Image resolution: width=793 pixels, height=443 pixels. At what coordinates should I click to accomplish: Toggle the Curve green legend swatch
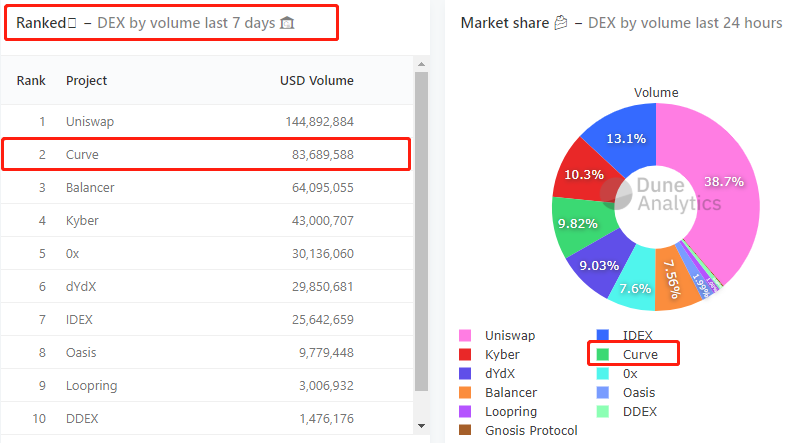click(602, 355)
